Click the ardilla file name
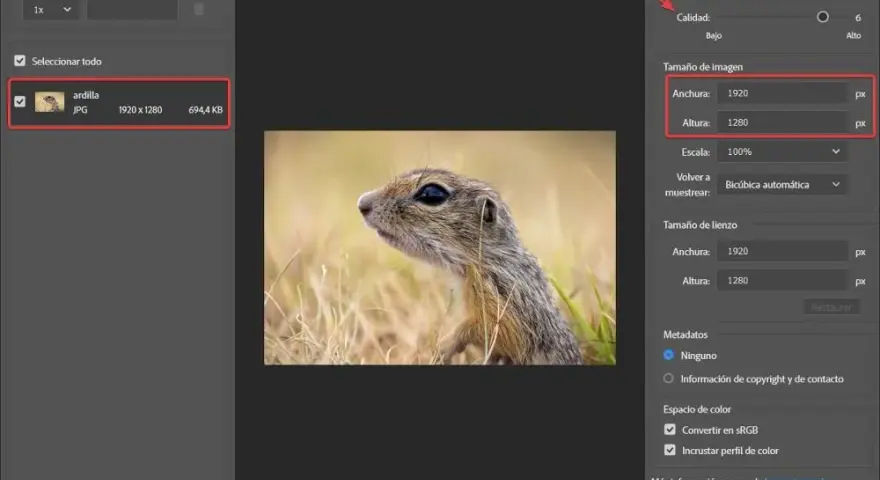880x480 pixels. [86, 95]
